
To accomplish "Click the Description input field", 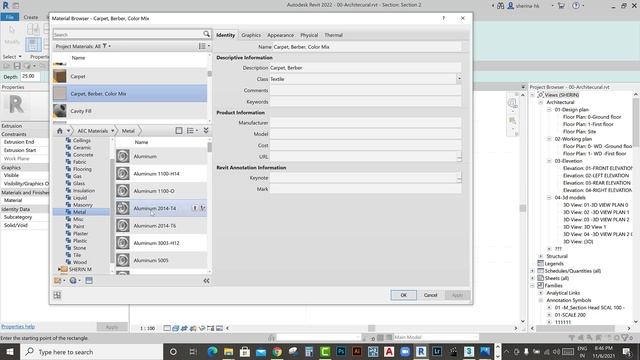I will pos(366,68).
